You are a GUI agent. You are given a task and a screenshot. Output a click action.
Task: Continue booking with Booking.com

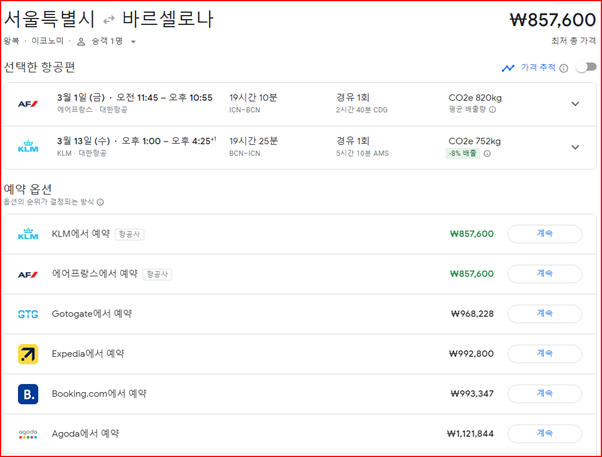(x=545, y=394)
